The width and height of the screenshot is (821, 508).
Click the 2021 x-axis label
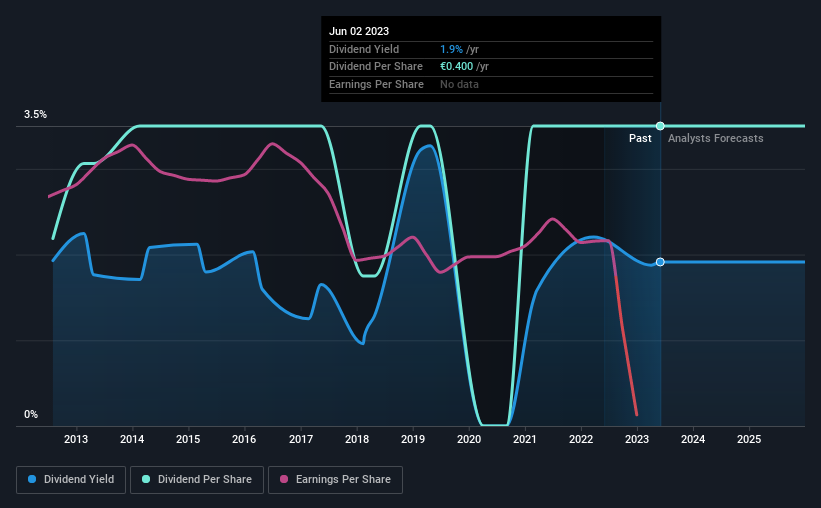pyautogui.click(x=525, y=439)
